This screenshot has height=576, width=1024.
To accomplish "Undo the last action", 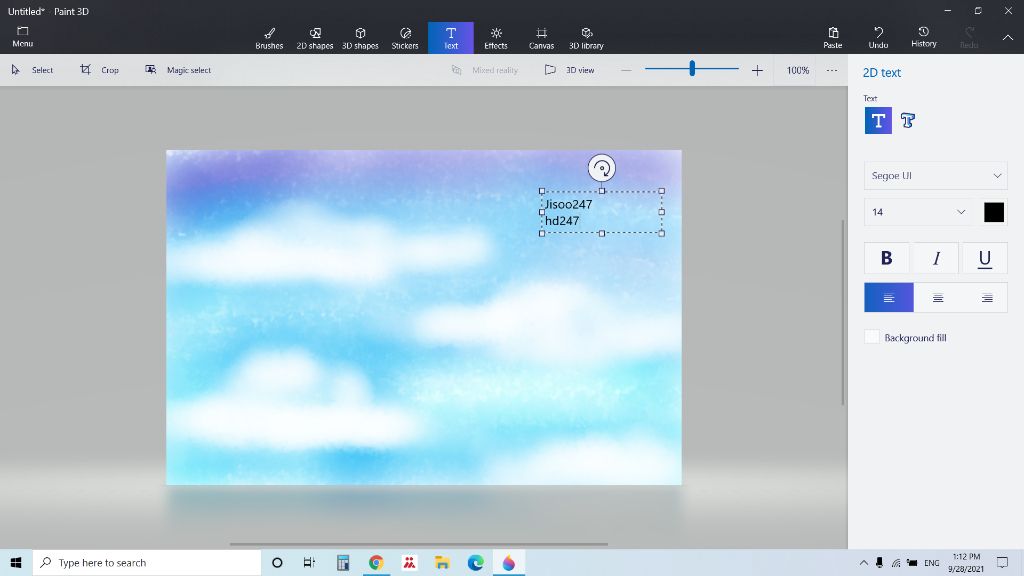I will click(878, 37).
